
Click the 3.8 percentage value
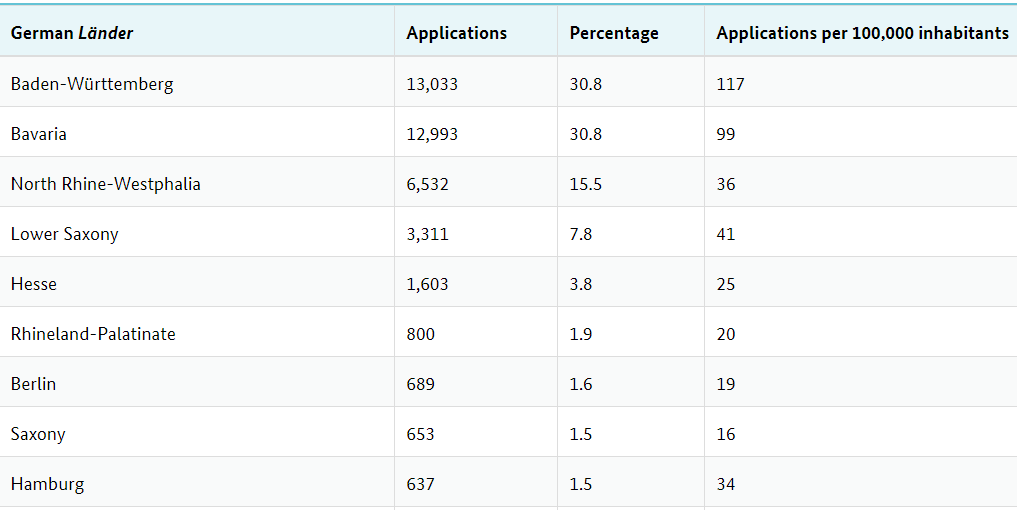[581, 284]
